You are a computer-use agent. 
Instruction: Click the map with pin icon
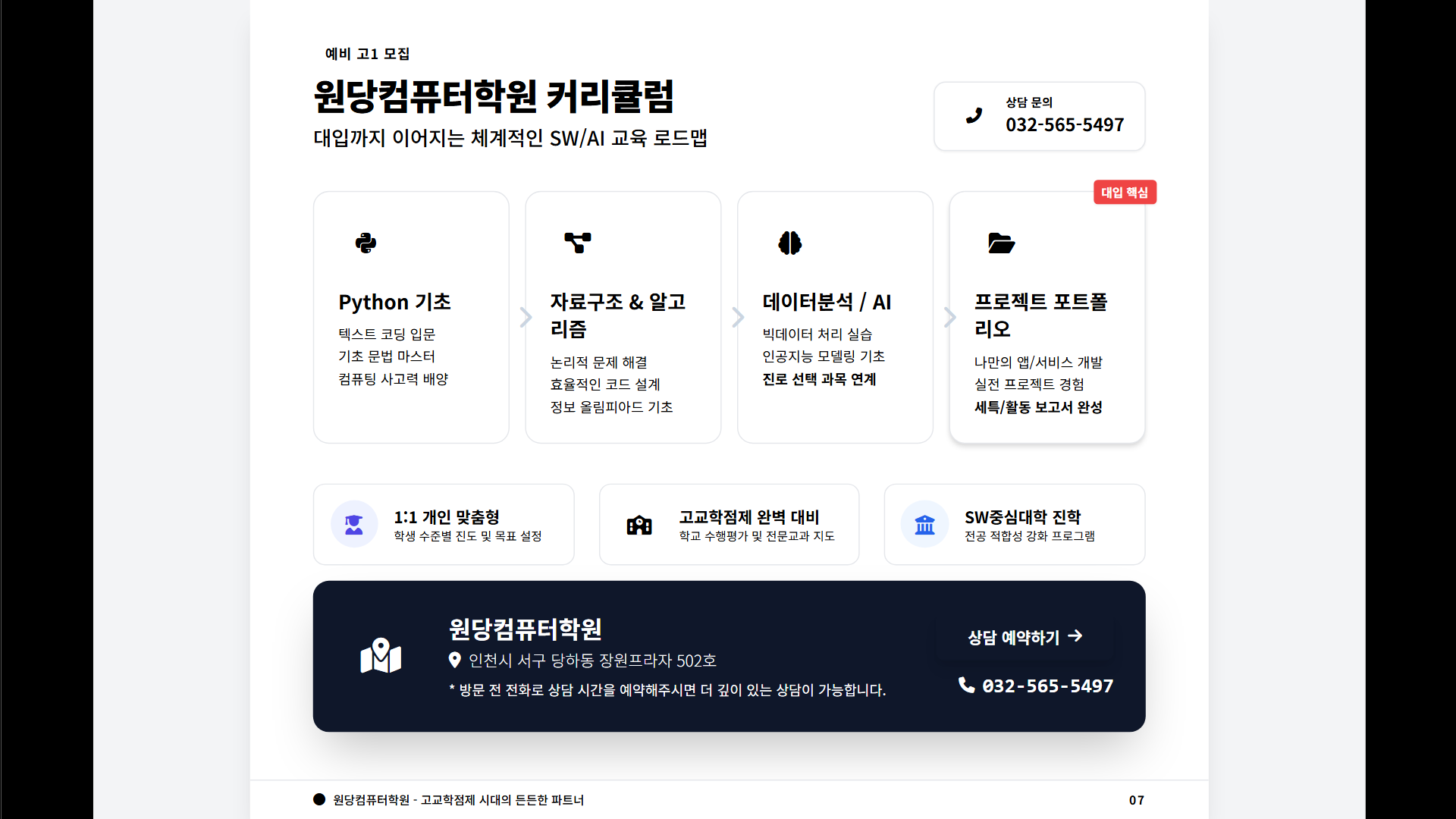pyautogui.click(x=381, y=656)
